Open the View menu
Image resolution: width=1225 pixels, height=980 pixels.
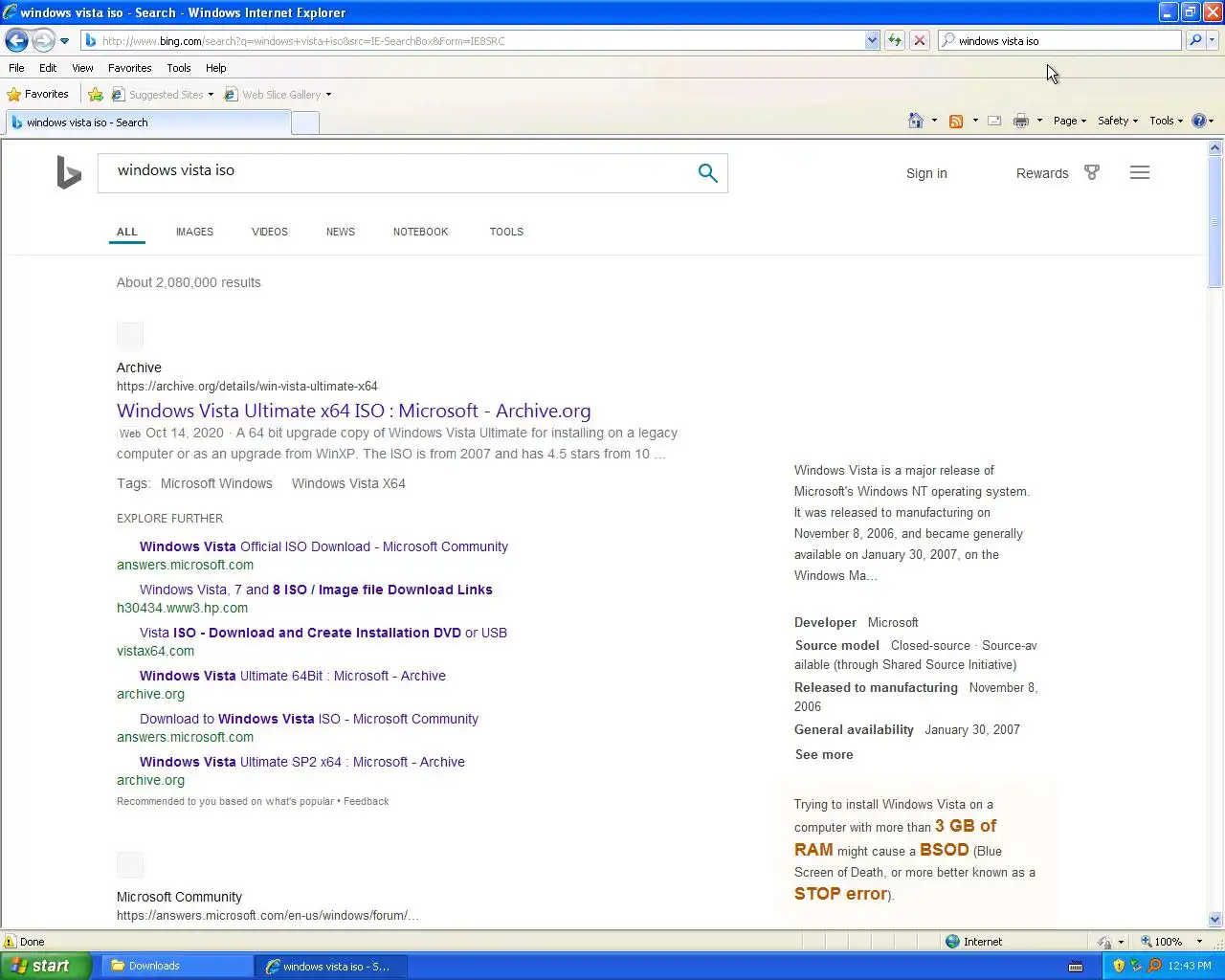click(x=82, y=68)
